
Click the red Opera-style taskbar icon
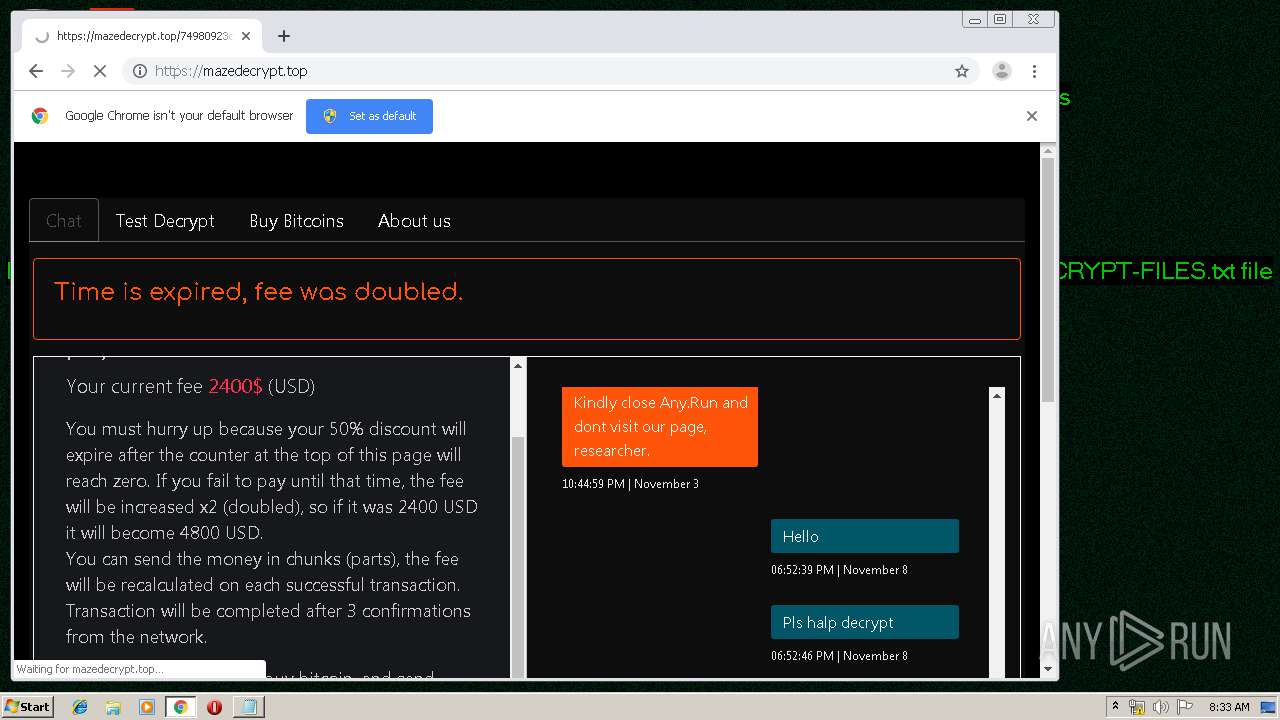click(x=214, y=707)
